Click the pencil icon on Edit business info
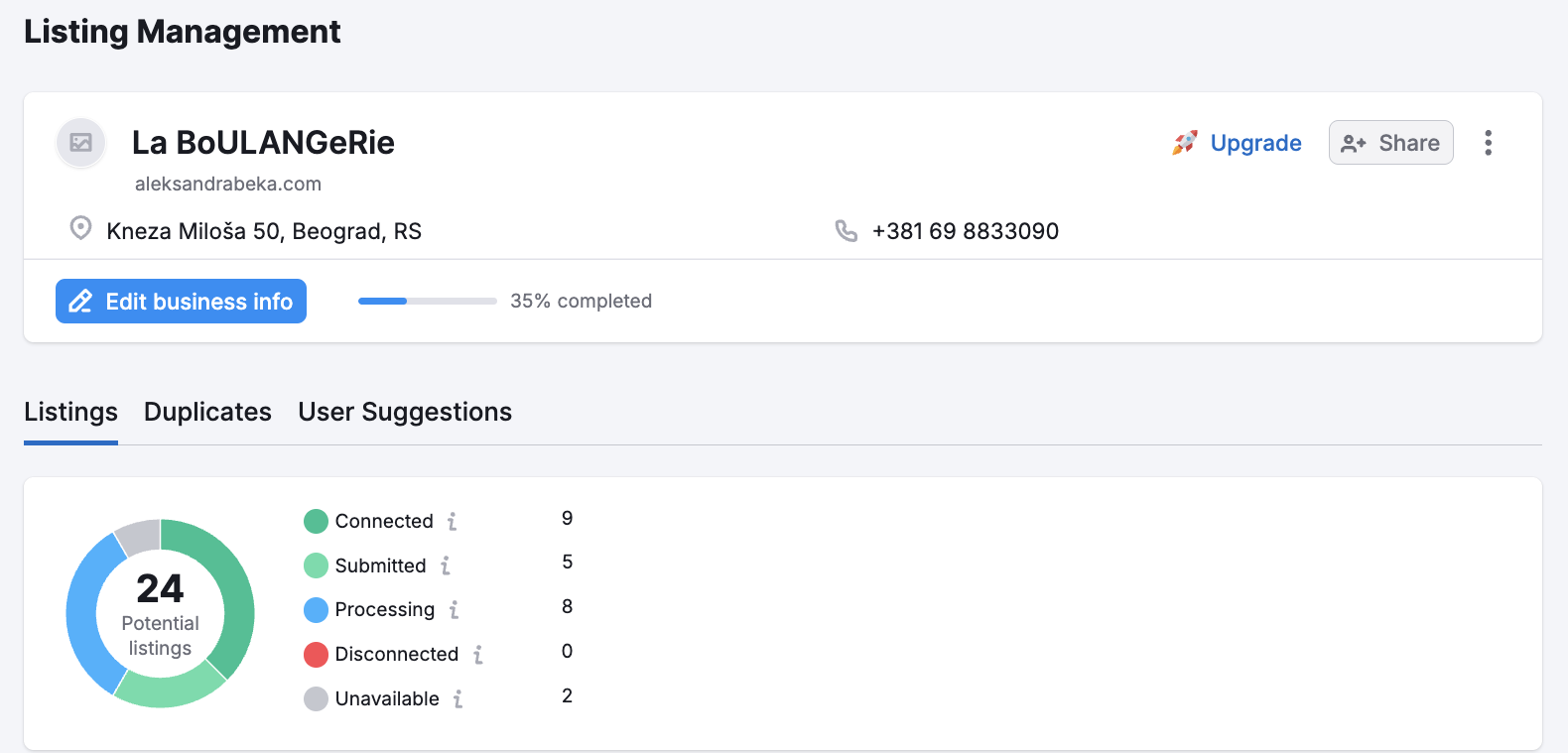Image resolution: width=1568 pixels, height=753 pixels. (80, 301)
